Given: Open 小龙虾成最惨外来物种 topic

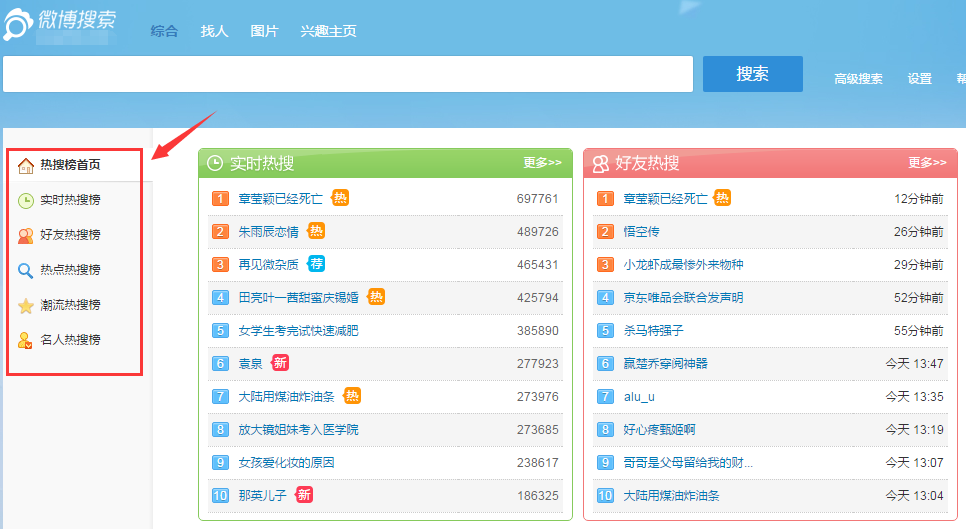Looking at the screenshot, I should pyautogui.click(x=684, y=265).
